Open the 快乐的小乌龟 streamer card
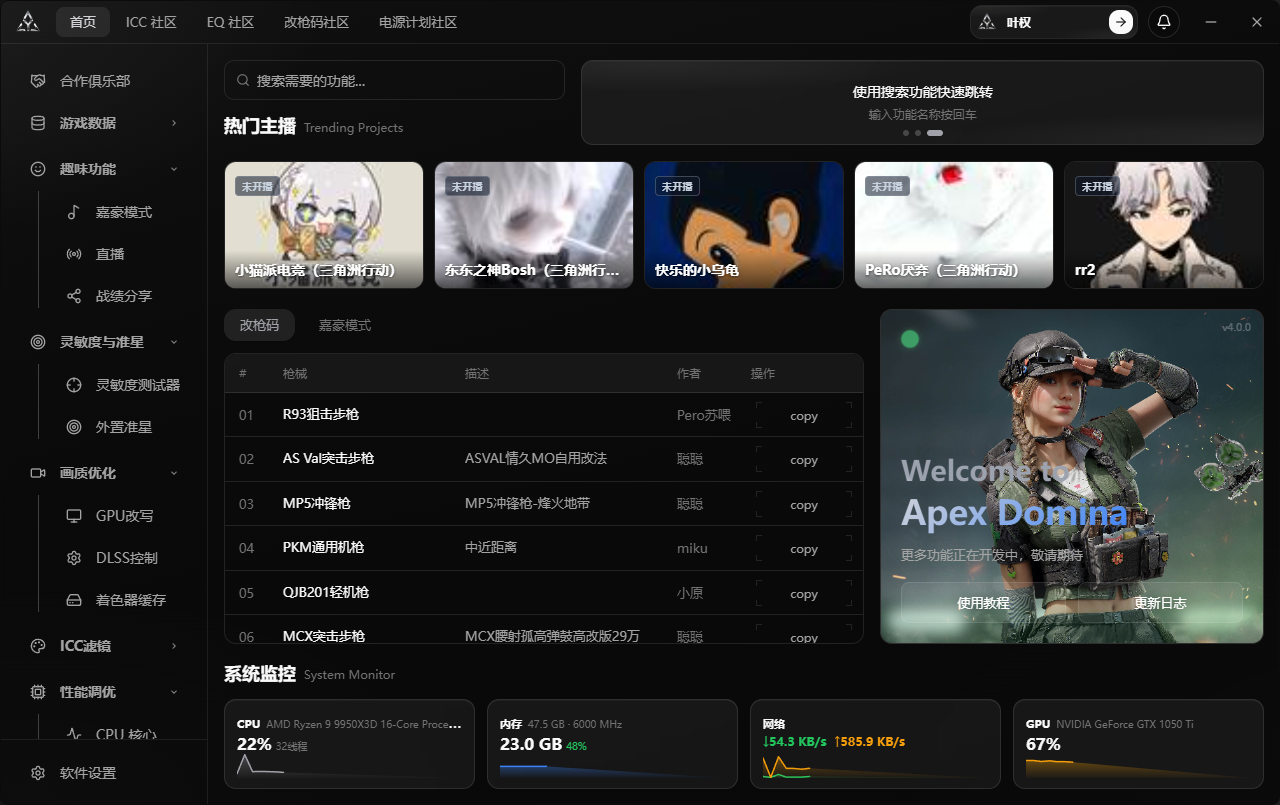Image resolution: width=1280 pixels, height=805 pixels. point(744,225)
